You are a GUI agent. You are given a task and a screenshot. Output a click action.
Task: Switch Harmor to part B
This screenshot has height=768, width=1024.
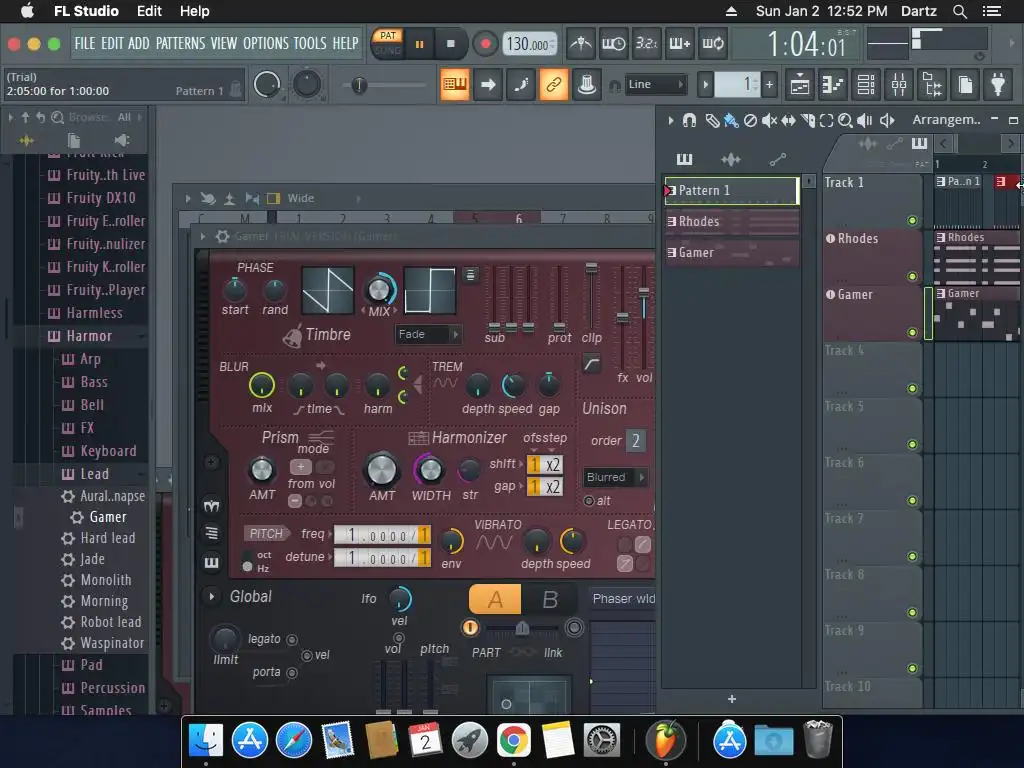(550, 599)
